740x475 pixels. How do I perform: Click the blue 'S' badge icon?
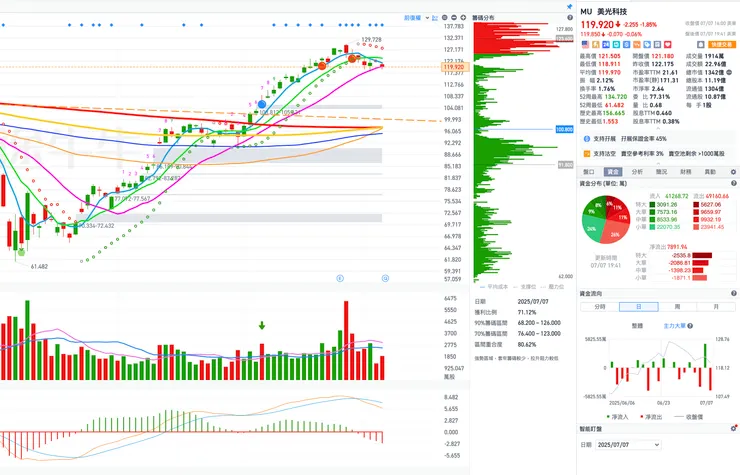point(626,44)
